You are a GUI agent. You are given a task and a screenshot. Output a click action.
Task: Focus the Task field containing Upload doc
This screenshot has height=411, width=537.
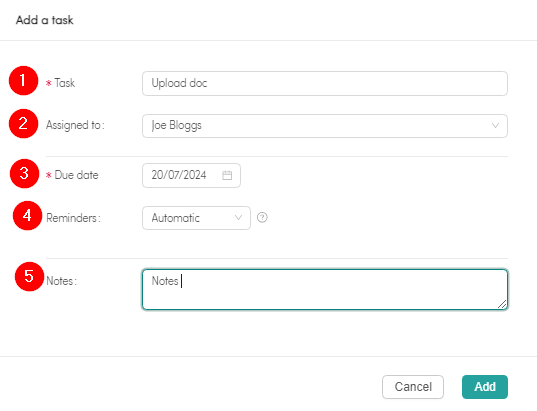pos(325,83)
